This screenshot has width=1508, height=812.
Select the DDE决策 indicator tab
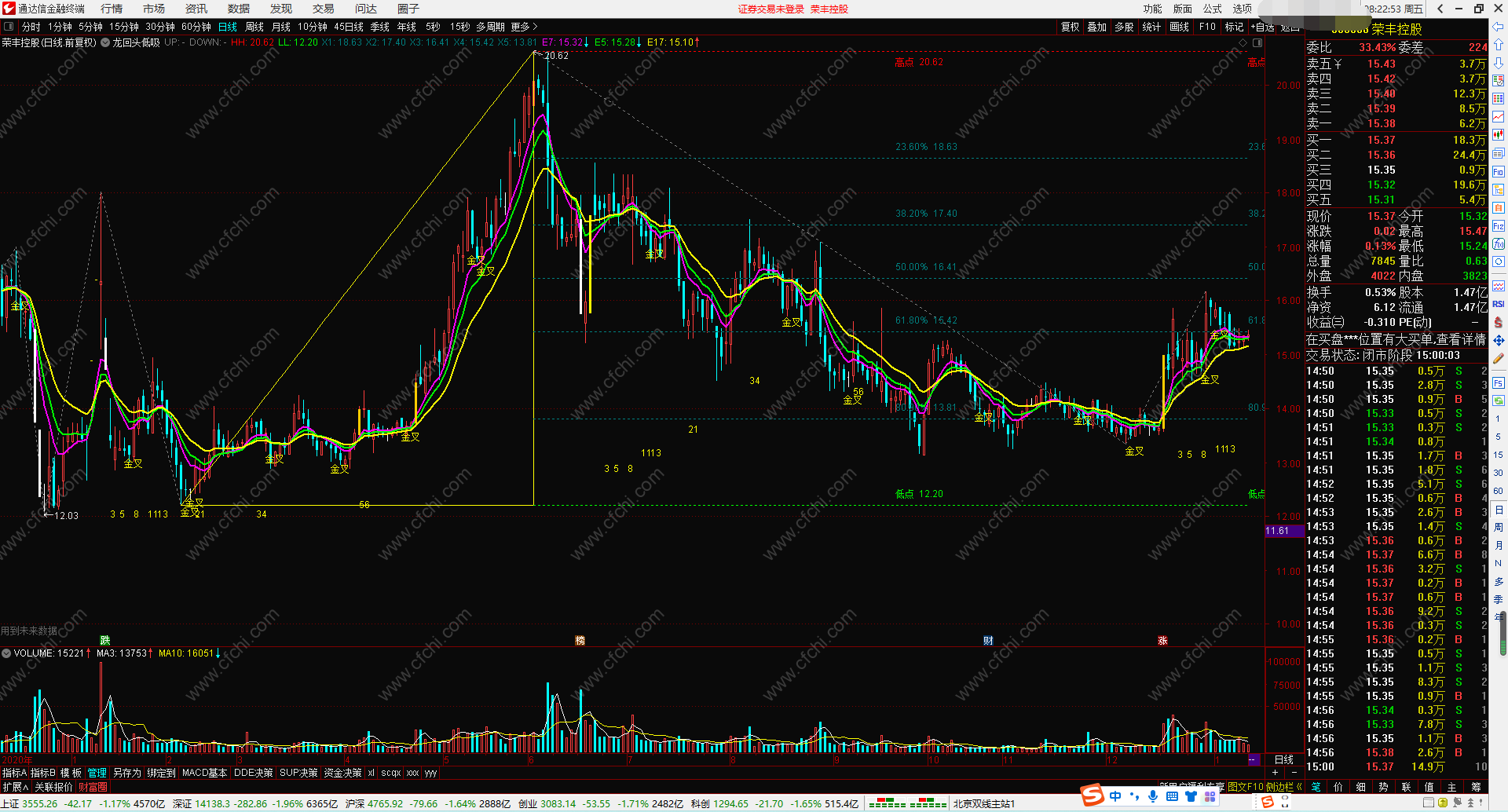click(x=254, y=773)
